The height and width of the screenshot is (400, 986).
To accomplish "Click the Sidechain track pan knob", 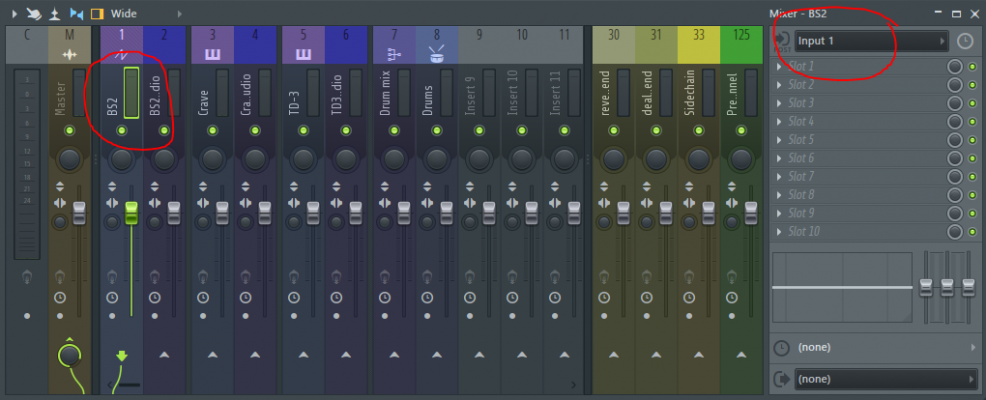I will [699, 159].
